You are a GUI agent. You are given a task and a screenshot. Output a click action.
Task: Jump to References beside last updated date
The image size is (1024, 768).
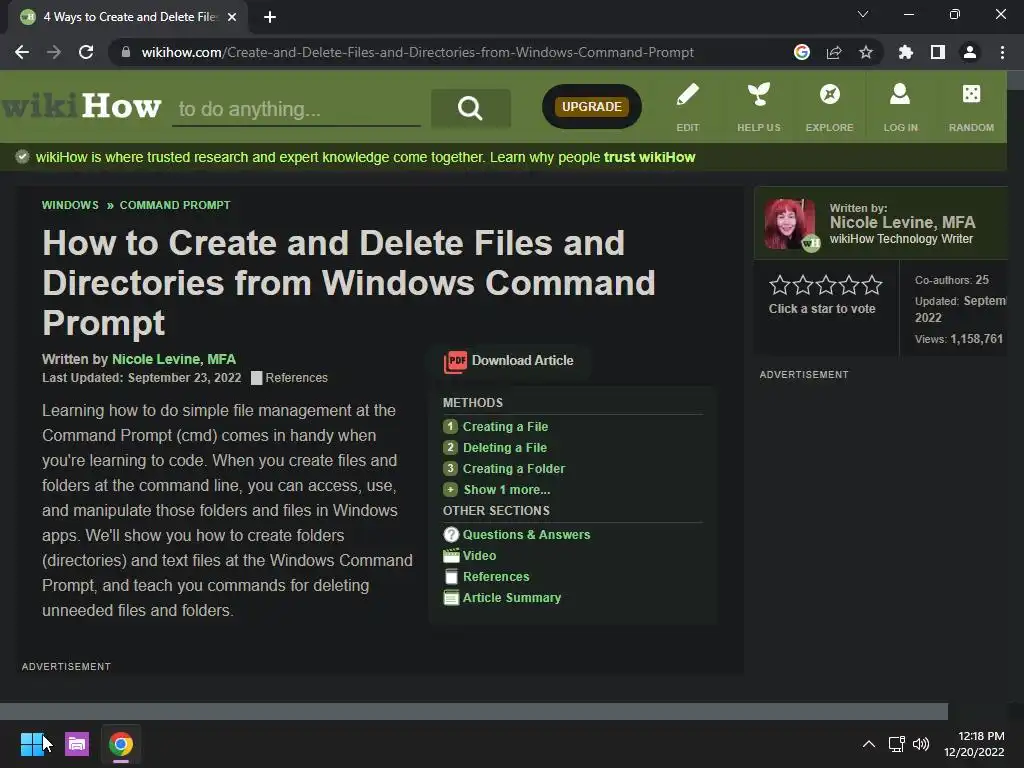289,377
